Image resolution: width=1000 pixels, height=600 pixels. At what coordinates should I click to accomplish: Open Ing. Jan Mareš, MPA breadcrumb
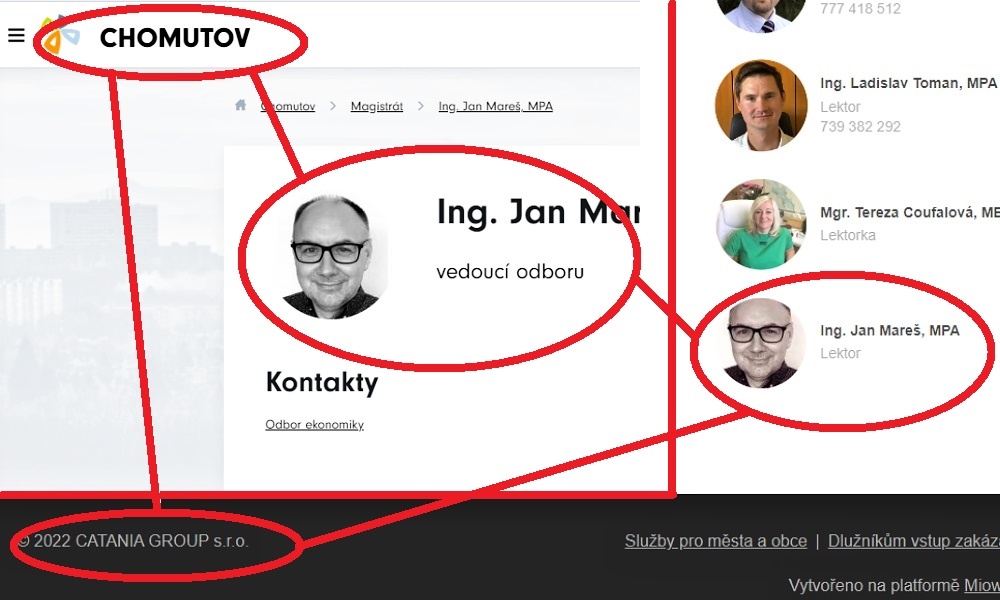pos(496,106)
